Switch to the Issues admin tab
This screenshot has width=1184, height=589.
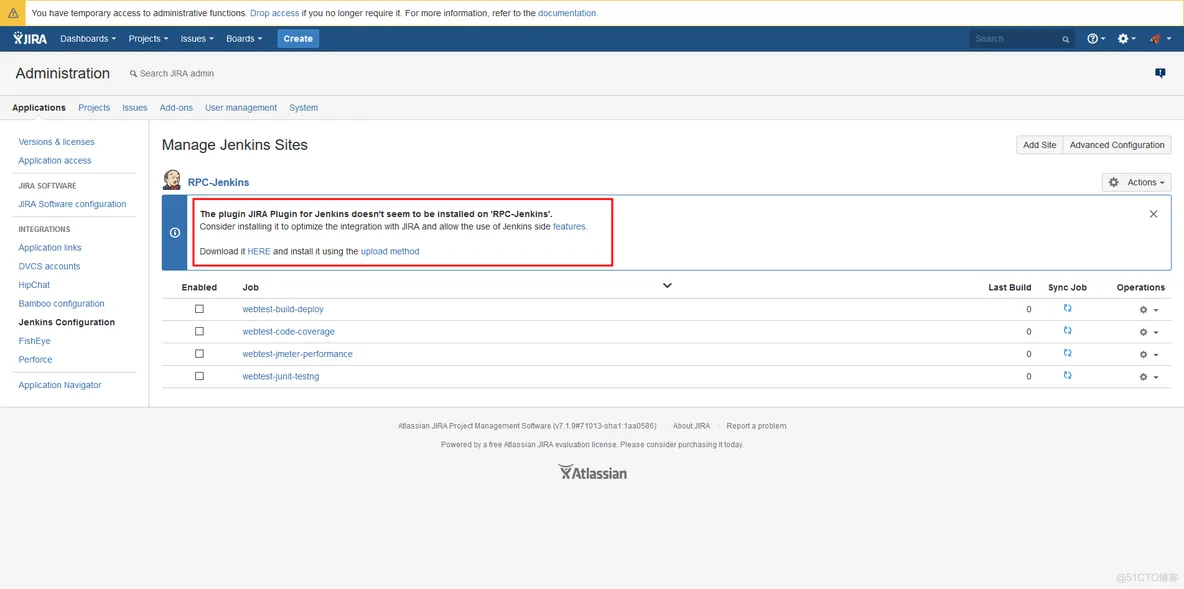[134, 108]
